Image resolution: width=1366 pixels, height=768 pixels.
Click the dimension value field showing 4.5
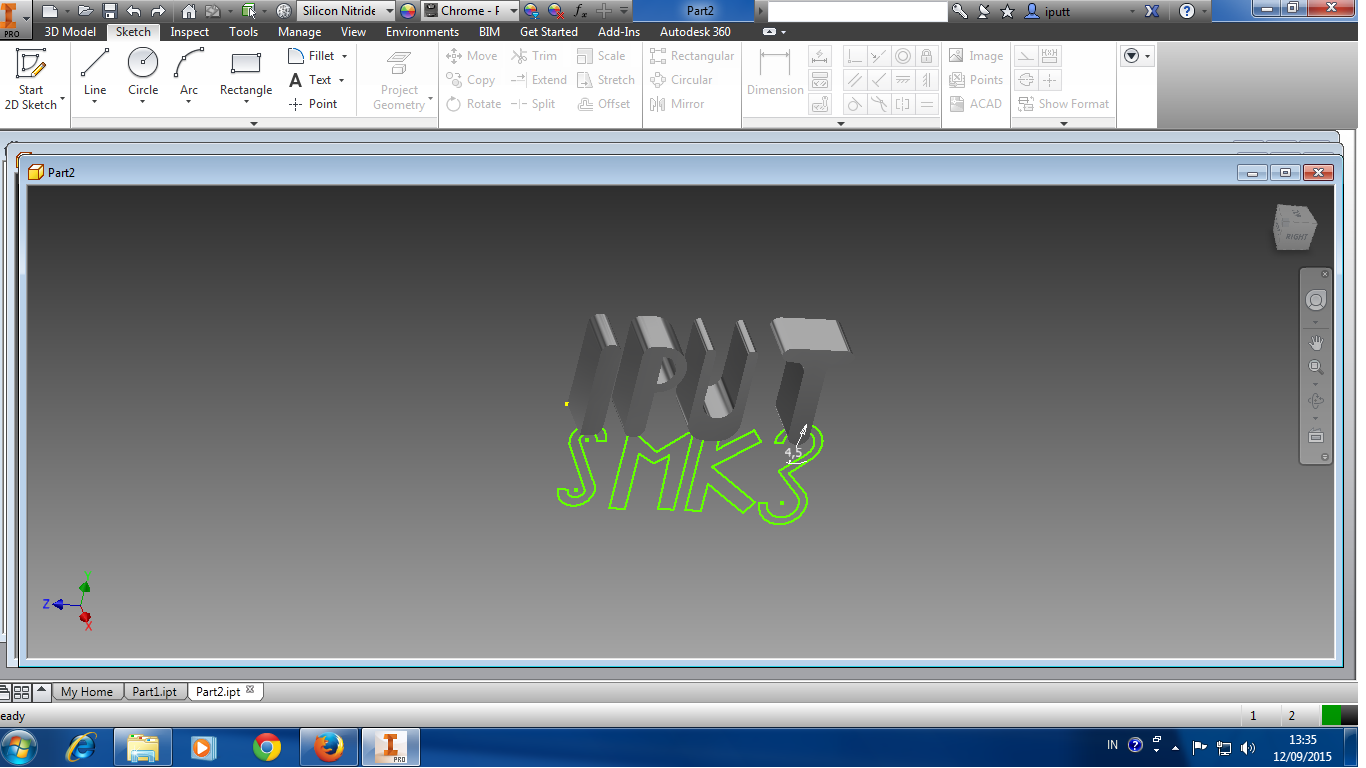(x=791, y=452)
